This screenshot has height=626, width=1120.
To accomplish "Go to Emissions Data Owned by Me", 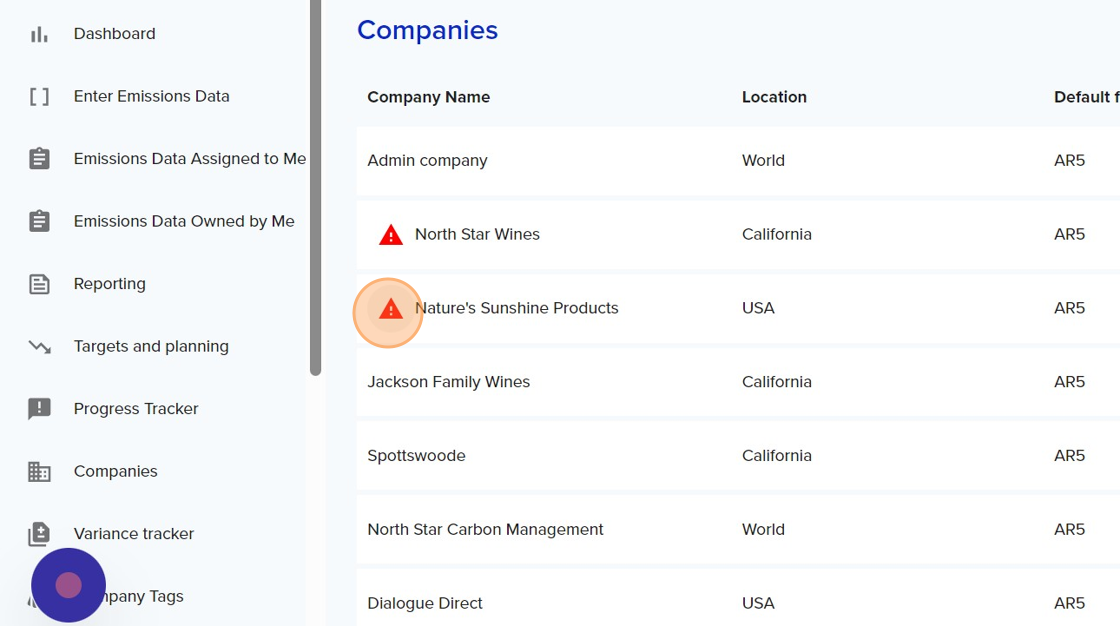I will [184, 221].
